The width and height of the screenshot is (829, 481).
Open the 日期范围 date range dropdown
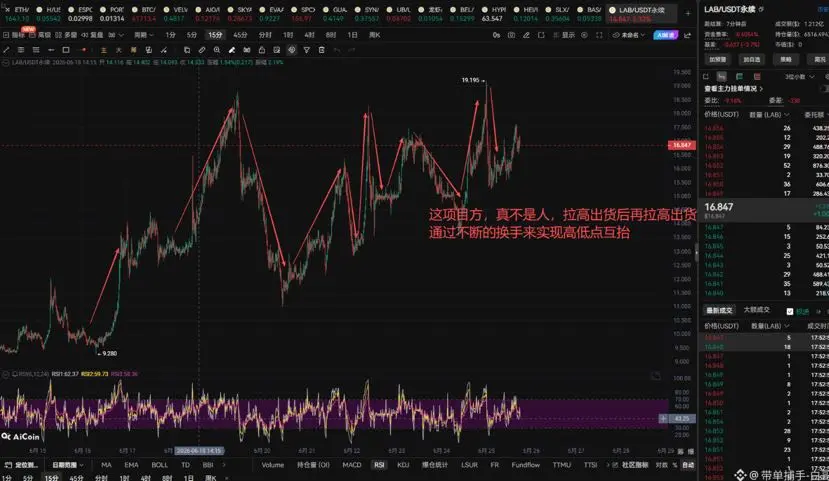tap(68, 465)
